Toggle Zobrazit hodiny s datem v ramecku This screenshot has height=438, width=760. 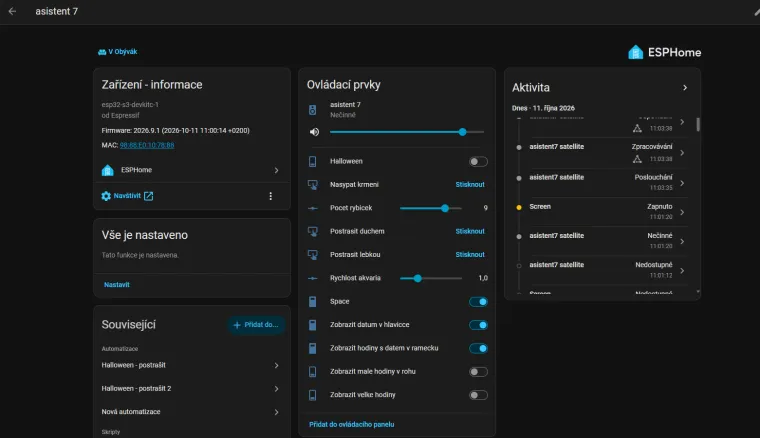click(x=478, y=348)
